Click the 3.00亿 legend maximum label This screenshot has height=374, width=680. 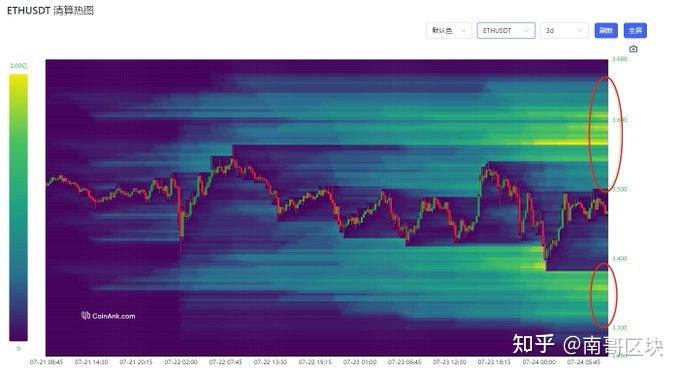(18, 66)
